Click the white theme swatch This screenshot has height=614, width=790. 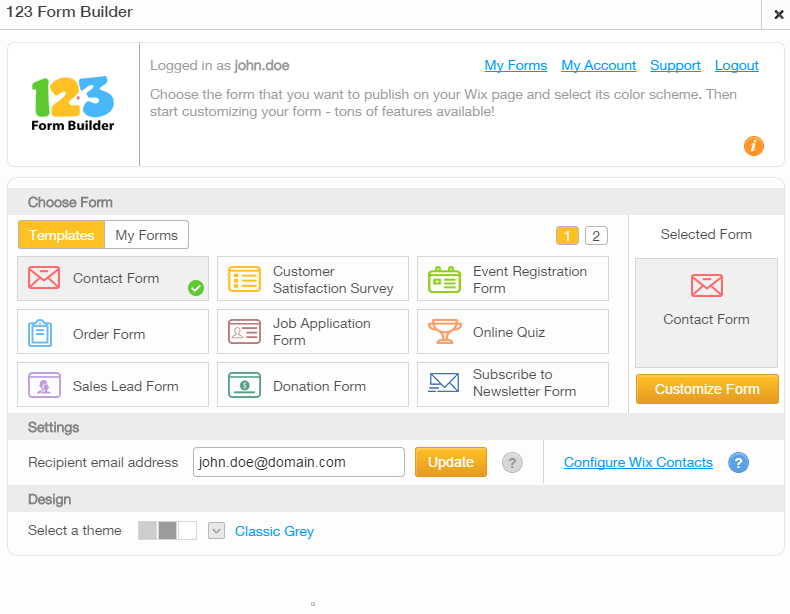[187, 530]
